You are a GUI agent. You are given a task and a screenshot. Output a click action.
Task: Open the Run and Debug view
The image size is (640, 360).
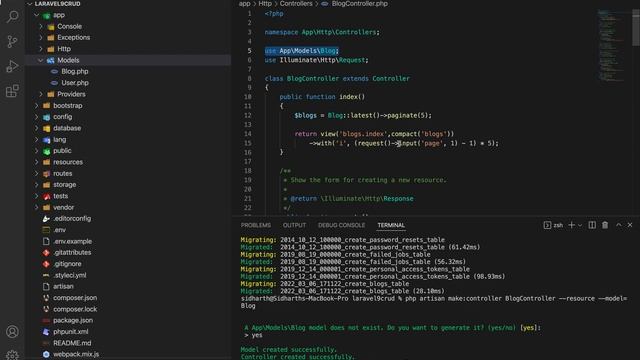click(13, 66)
